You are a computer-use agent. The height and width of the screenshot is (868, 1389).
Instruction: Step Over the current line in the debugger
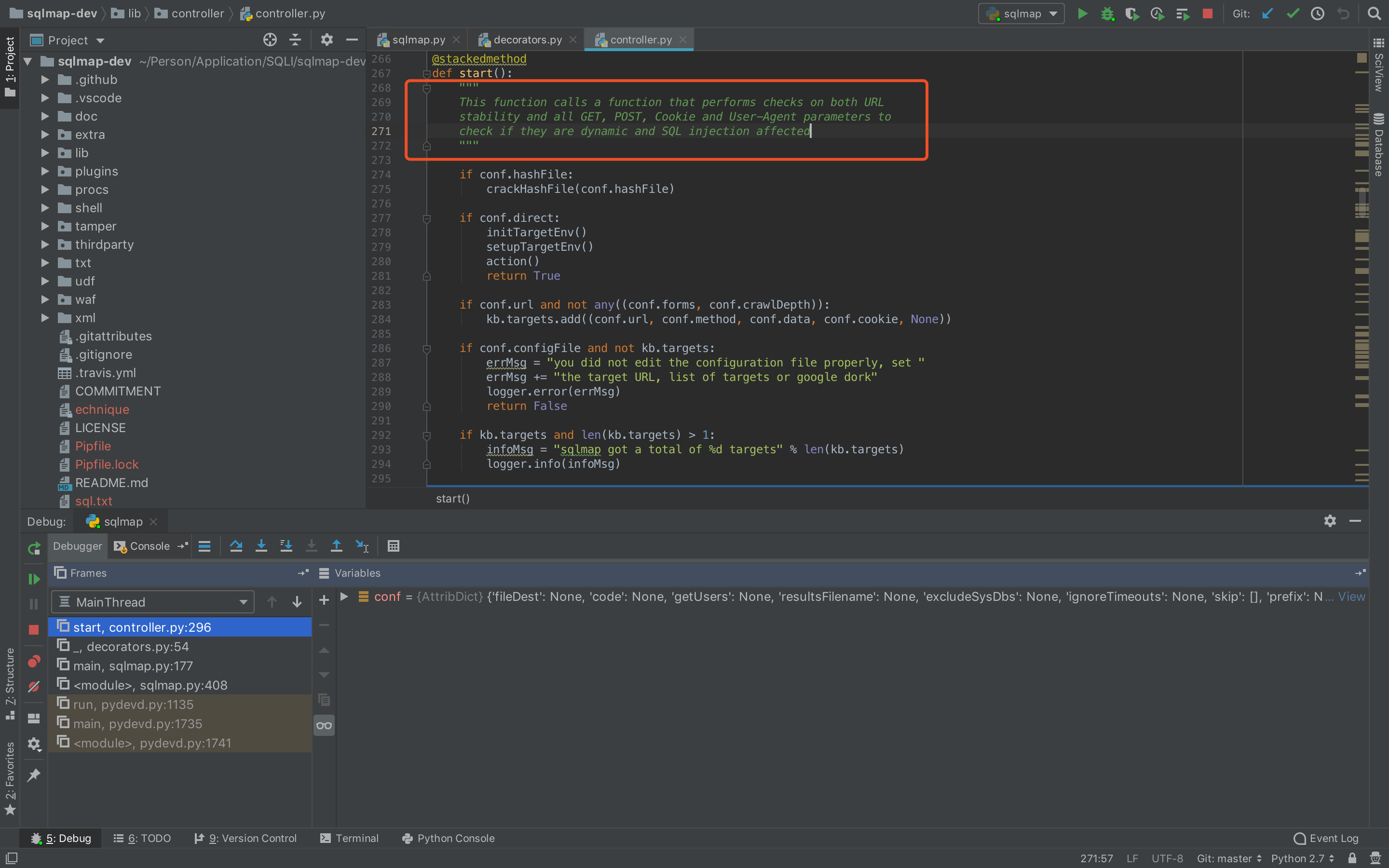point(236,546)
